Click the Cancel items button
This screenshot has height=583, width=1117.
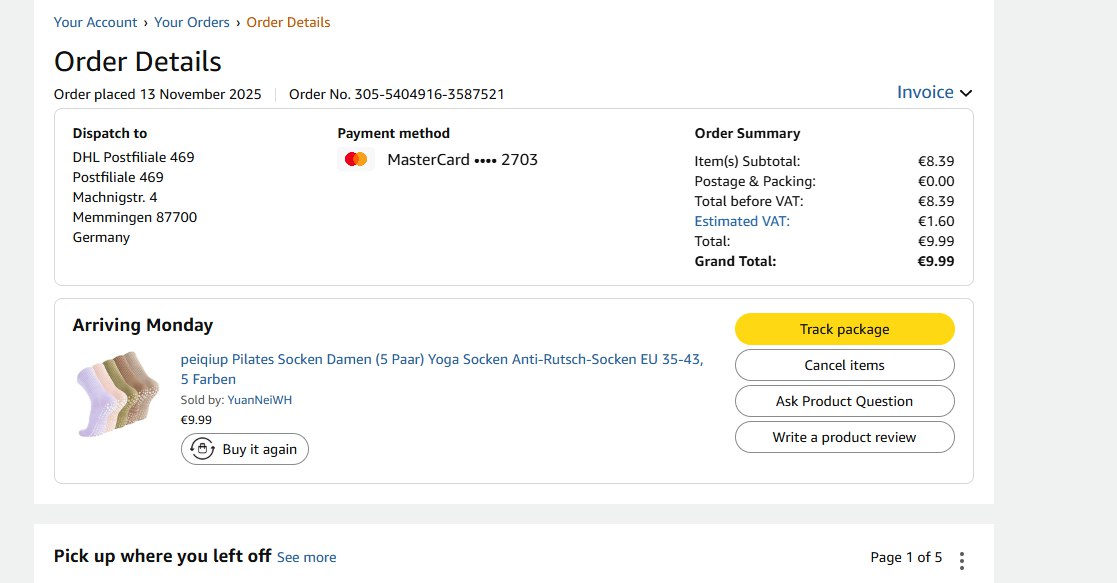click(844, 365)
